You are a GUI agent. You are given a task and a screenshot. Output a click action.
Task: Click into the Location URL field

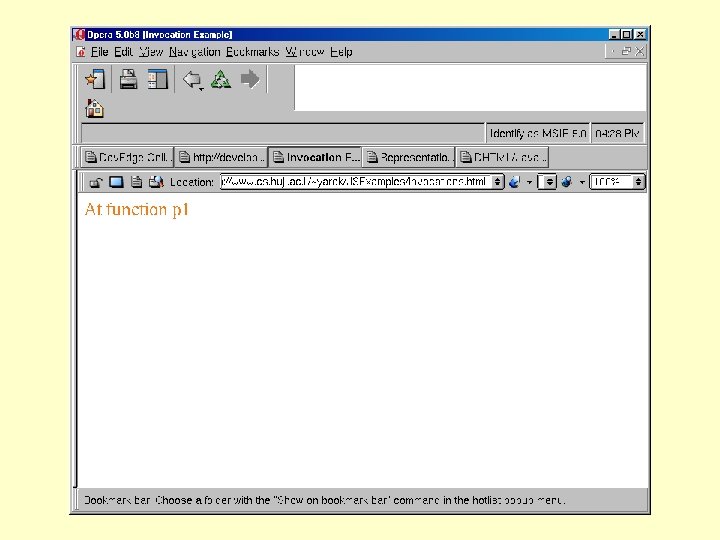pyautogui.click(x=355, y=182)
